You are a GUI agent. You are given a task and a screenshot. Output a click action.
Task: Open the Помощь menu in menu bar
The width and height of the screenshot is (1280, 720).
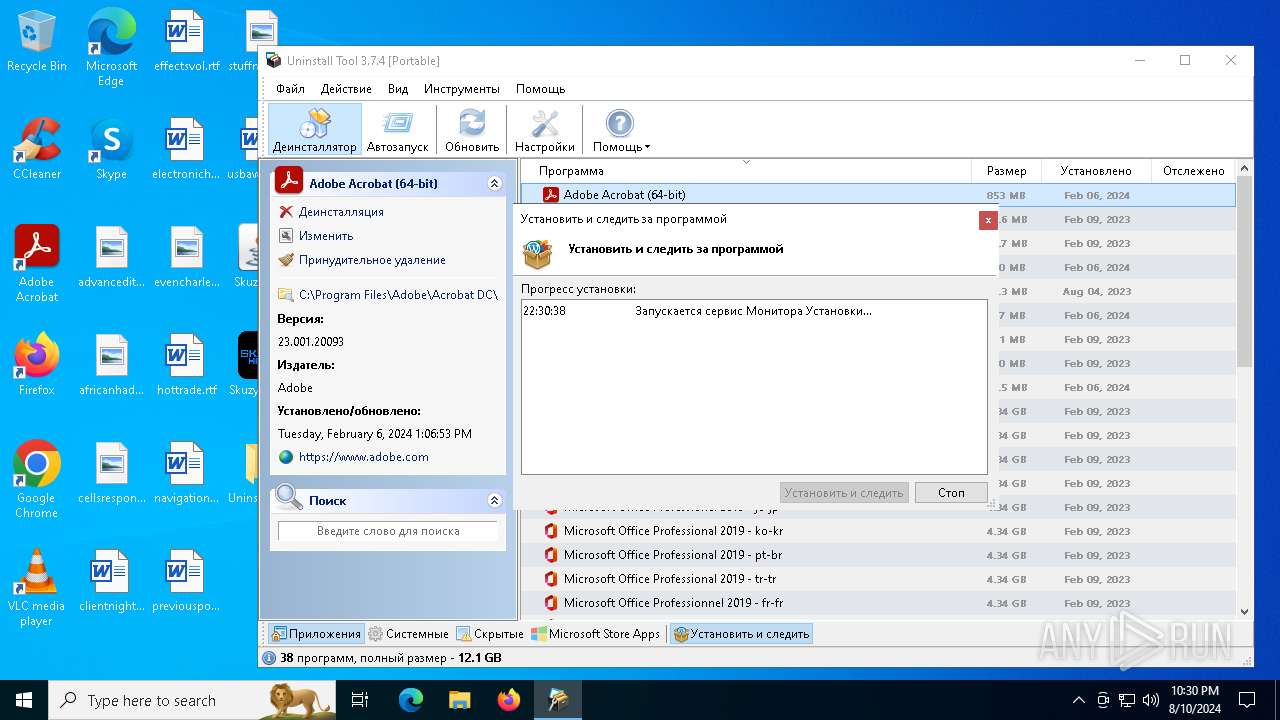pos(540,89)
